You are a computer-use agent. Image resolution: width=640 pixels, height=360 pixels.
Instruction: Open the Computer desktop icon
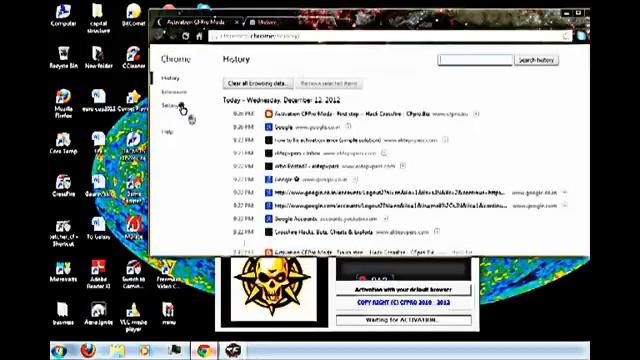tap(63, 16)
